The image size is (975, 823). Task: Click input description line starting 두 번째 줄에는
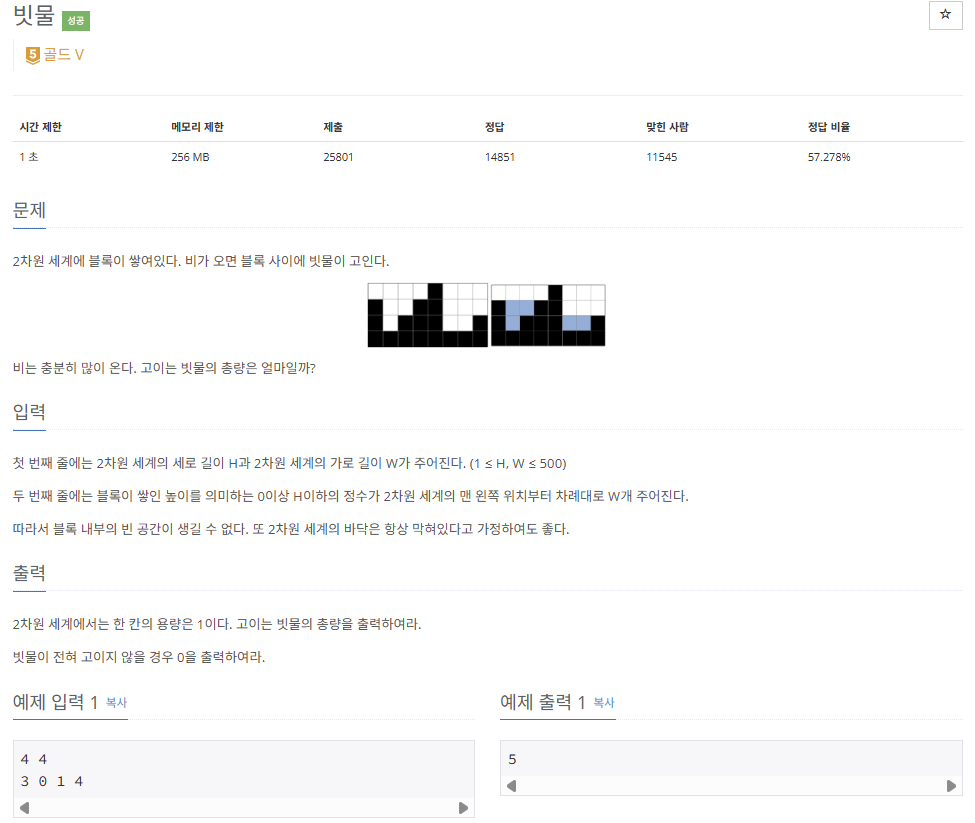(351, 496)
